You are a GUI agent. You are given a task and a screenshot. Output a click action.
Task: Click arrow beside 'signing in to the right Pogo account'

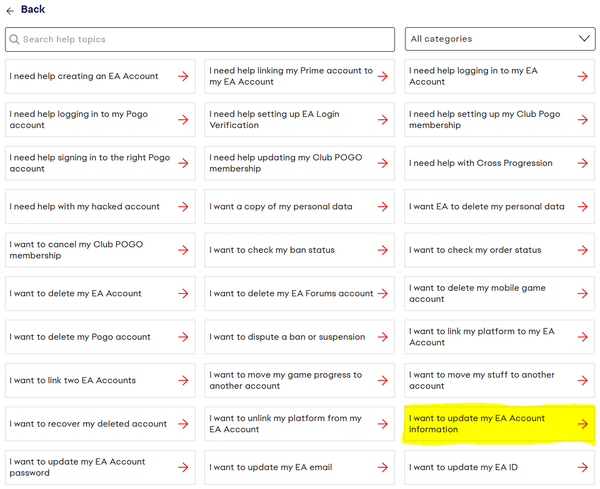[183, 163]
